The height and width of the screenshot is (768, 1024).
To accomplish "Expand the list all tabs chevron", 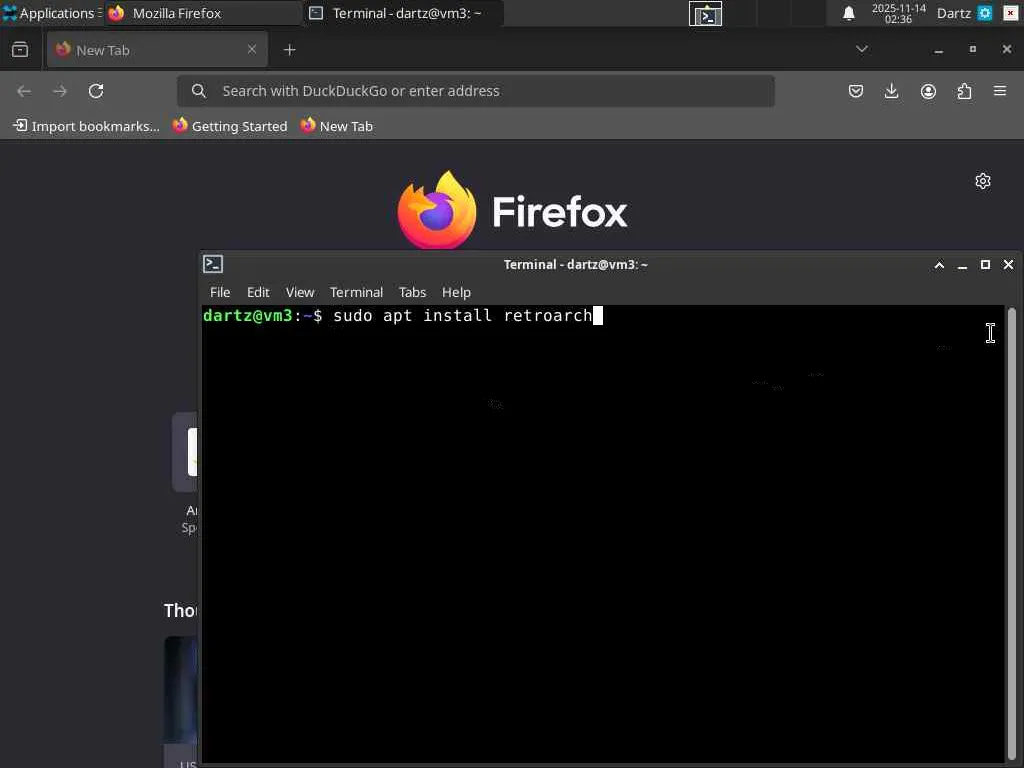I will coord(861,49).
